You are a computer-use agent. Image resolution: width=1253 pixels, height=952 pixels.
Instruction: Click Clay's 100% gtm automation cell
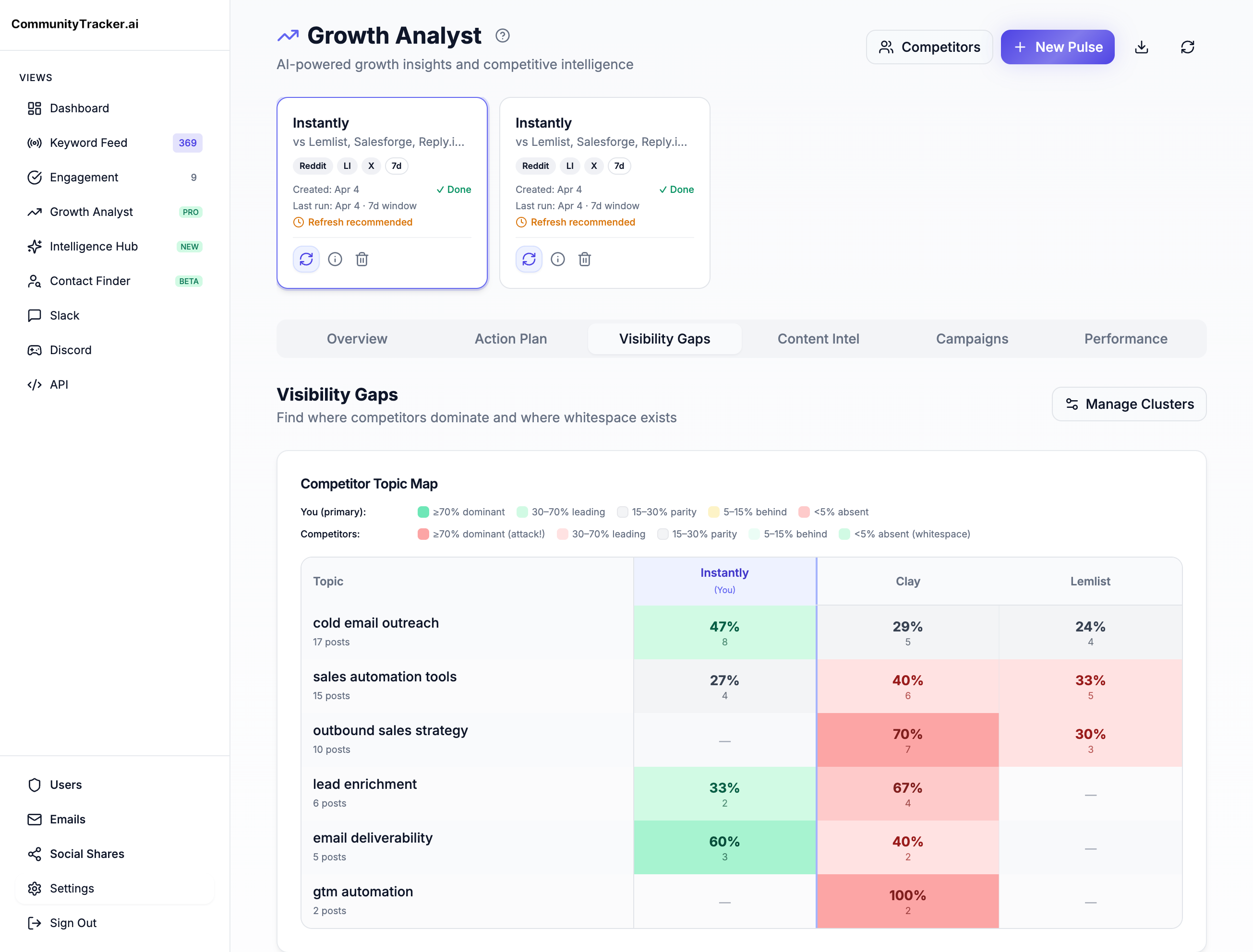point(908,901)
